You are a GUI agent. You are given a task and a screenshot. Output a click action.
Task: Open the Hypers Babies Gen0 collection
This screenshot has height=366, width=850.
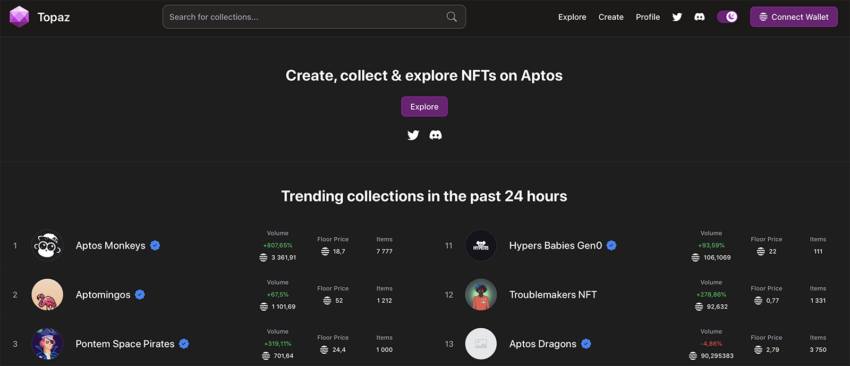tap(556, 246)
